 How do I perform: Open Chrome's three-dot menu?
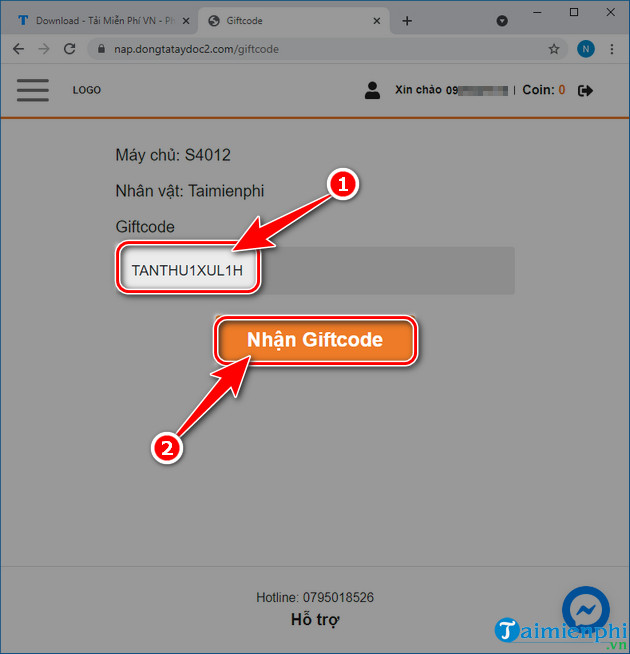pos(612,48)
